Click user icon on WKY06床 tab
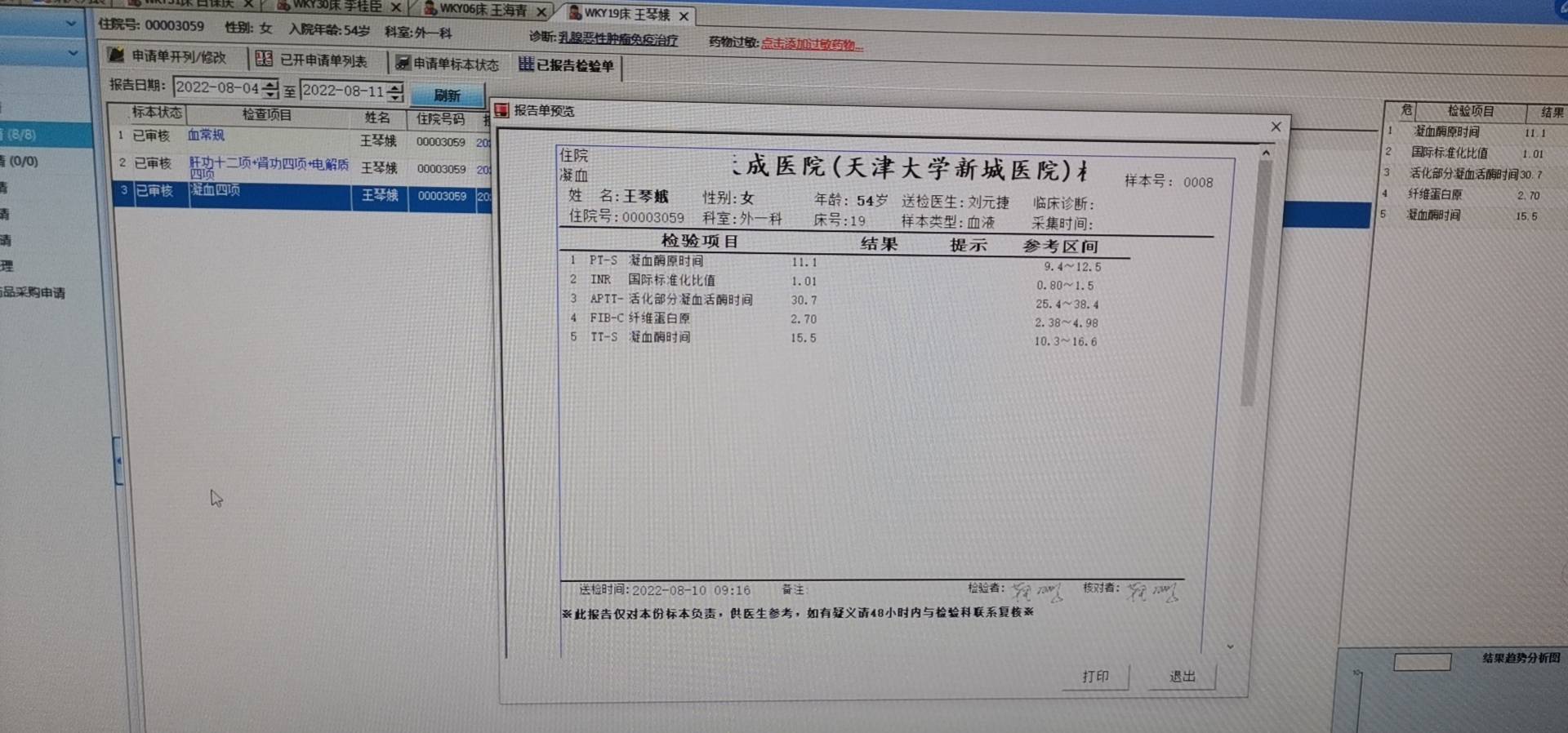 point(430,9)
